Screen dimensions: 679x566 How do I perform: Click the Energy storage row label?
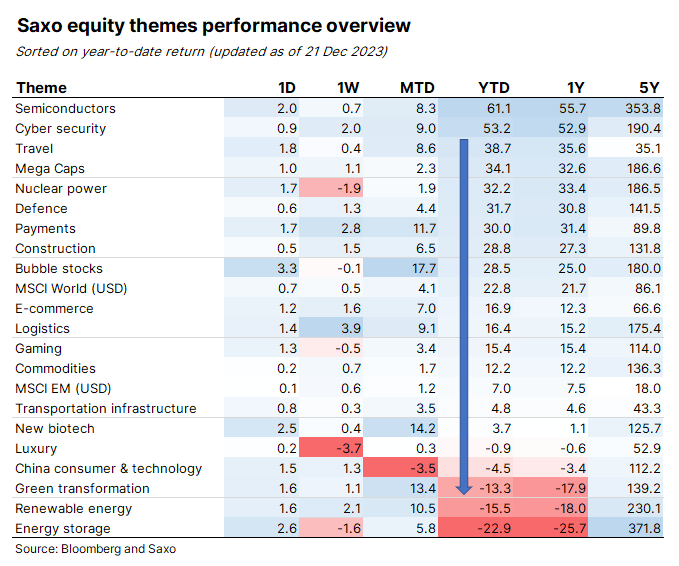click(62, 528)
